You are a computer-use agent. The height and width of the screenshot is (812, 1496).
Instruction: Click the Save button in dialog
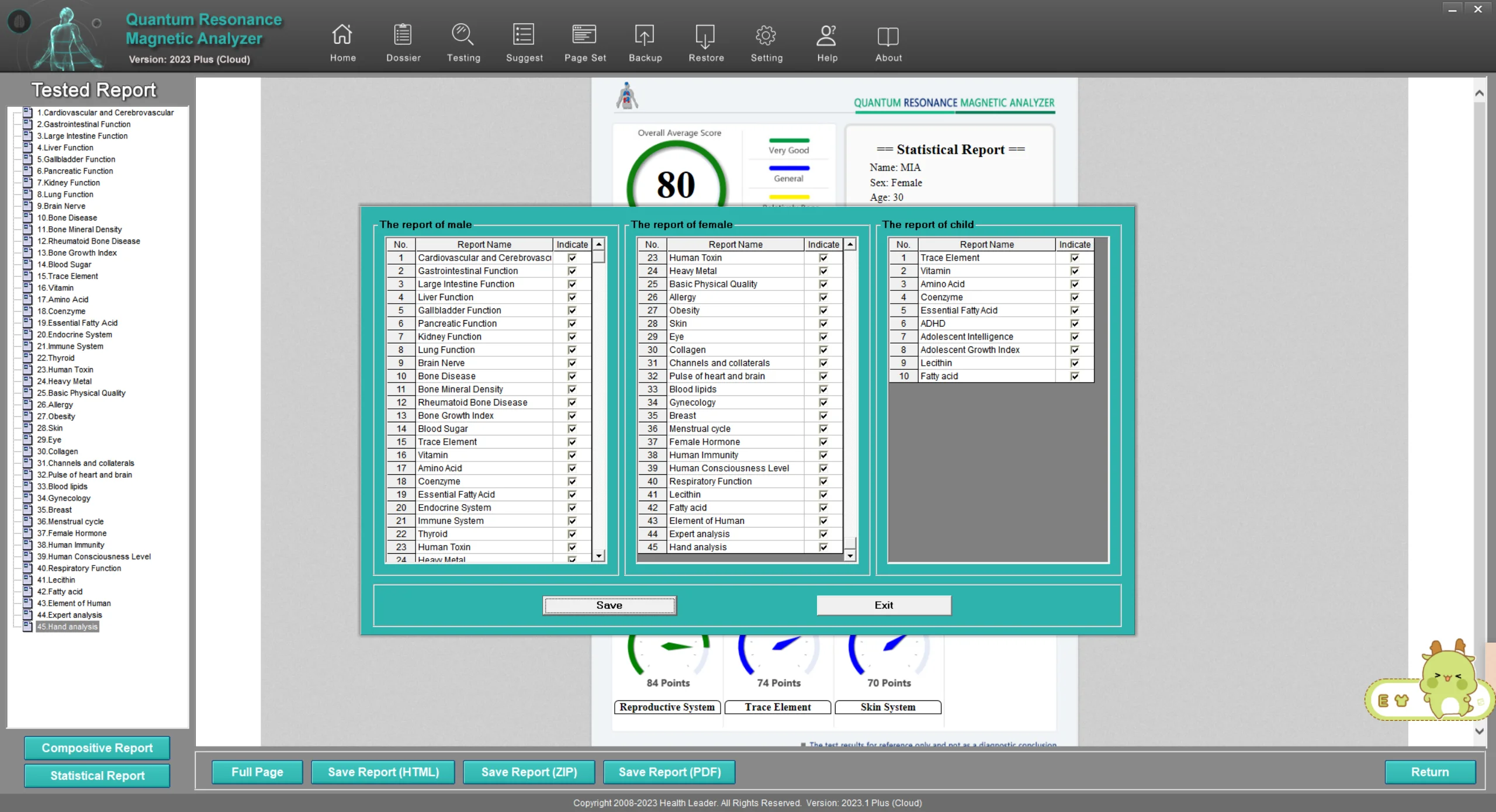tap(609, 605)
